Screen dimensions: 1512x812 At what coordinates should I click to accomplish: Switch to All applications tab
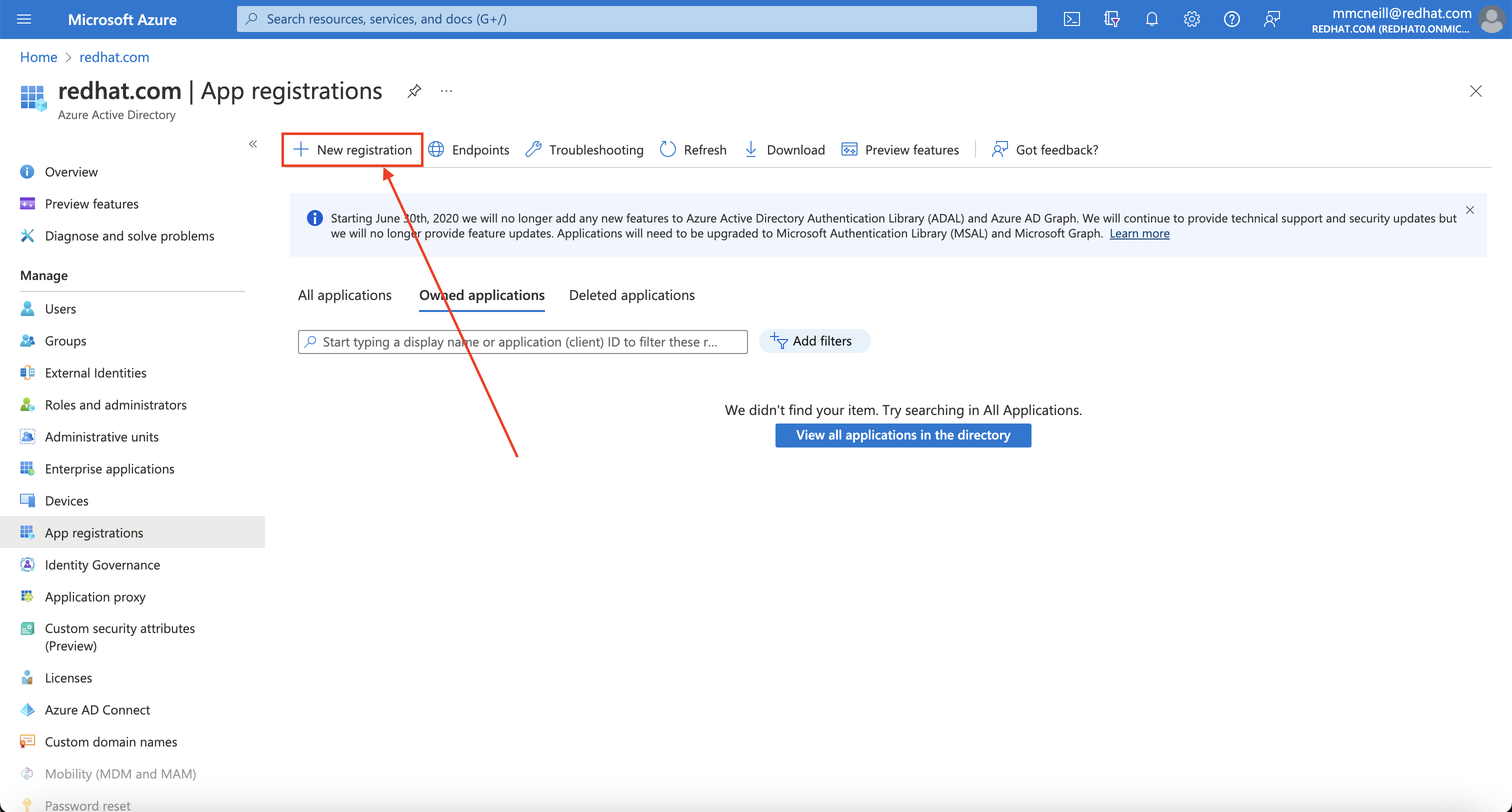point(345,295)
